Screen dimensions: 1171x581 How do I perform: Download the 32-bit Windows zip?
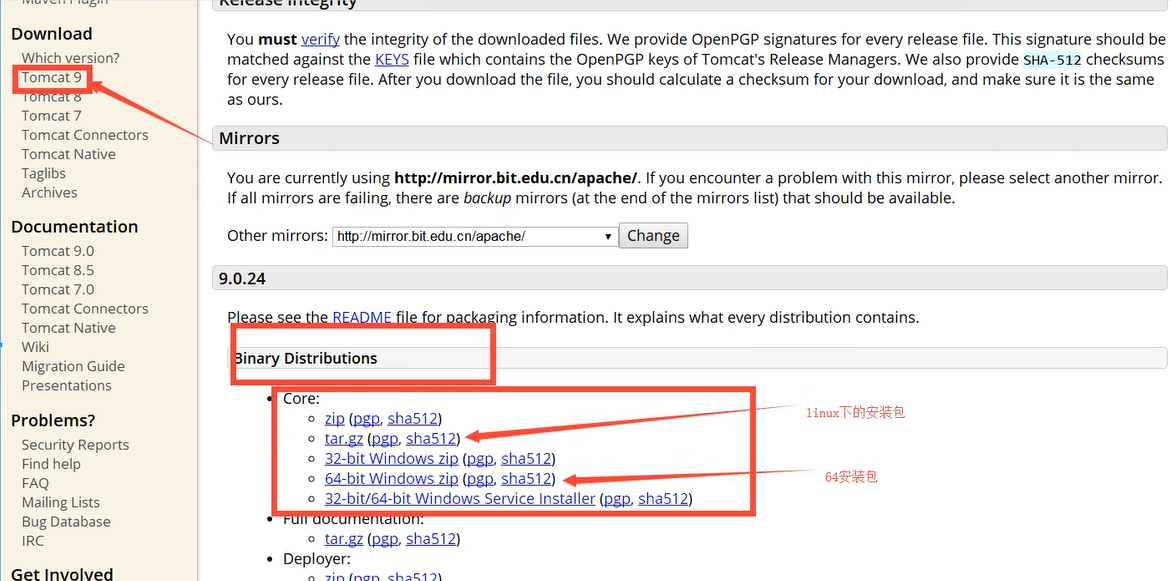[x=391, y=458]
